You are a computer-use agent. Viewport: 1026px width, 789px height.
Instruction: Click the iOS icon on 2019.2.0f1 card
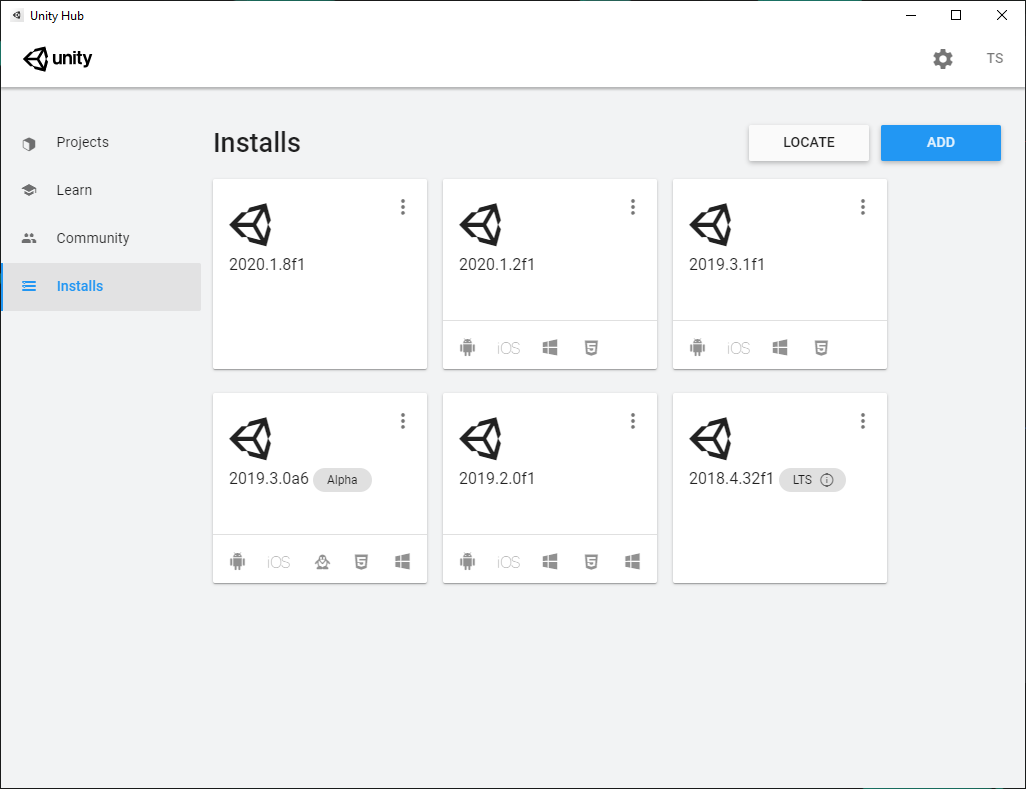click(508, 562)
